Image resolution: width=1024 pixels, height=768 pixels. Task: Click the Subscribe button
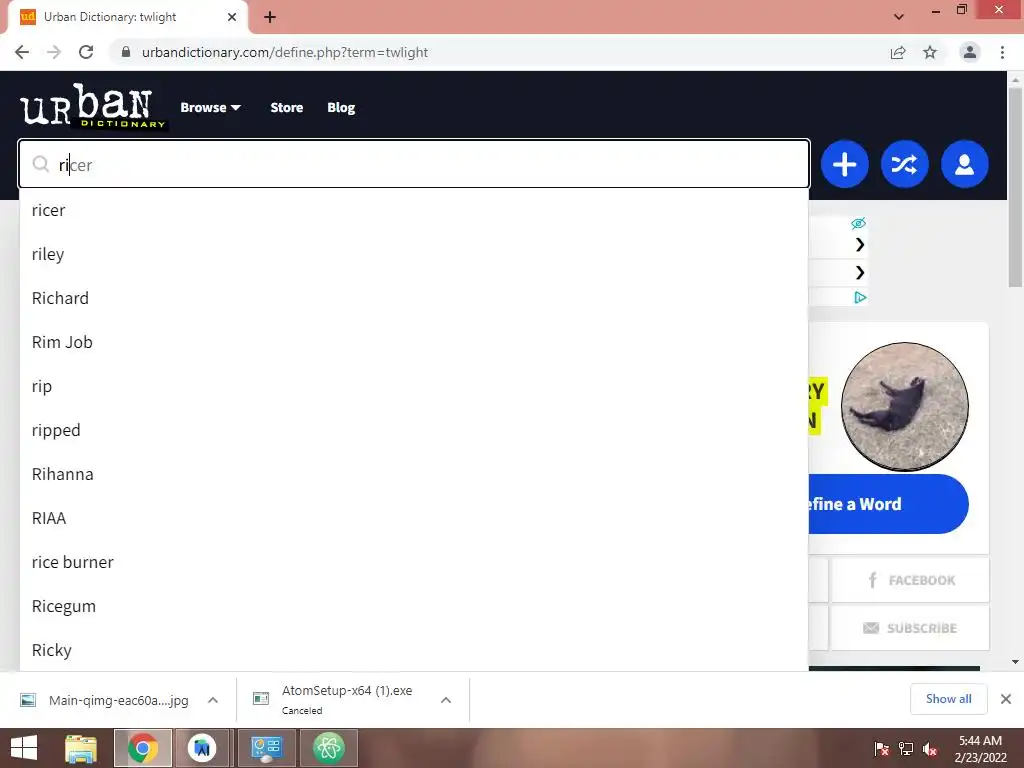click(910, 628)
